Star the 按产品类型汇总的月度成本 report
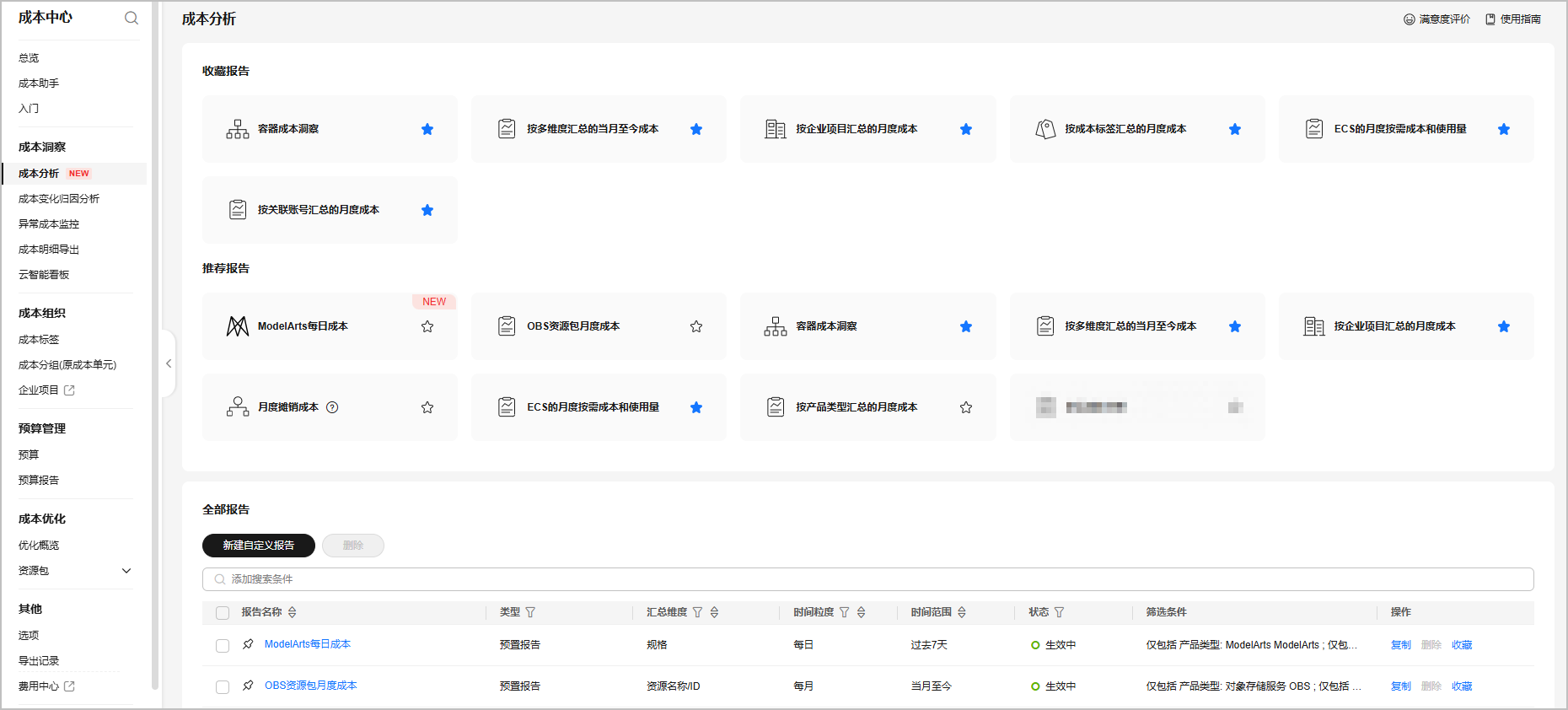This screenshot has width=1568, height=710. pos(966,407)
